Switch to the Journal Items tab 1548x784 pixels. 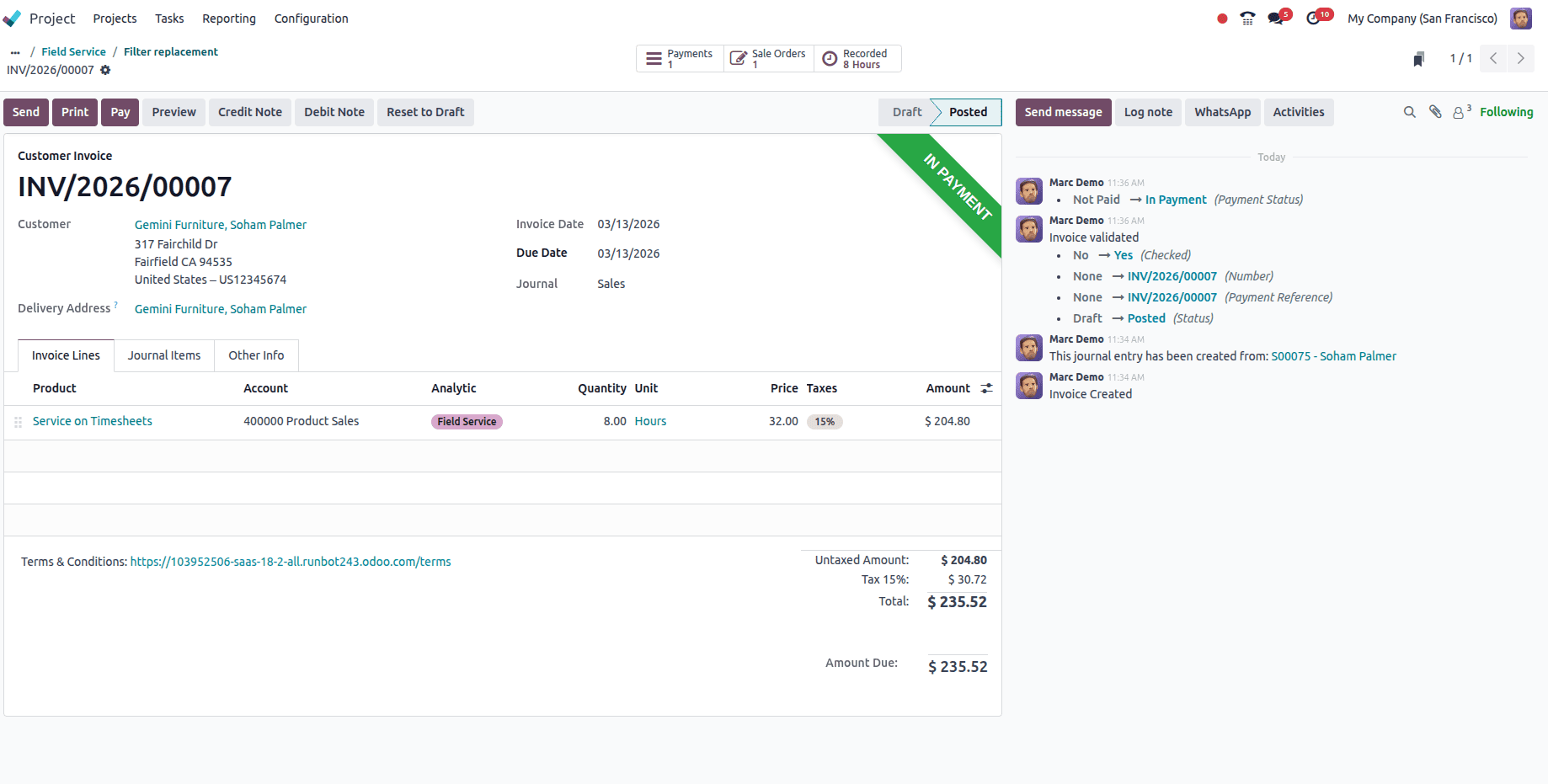click(163, 355)
